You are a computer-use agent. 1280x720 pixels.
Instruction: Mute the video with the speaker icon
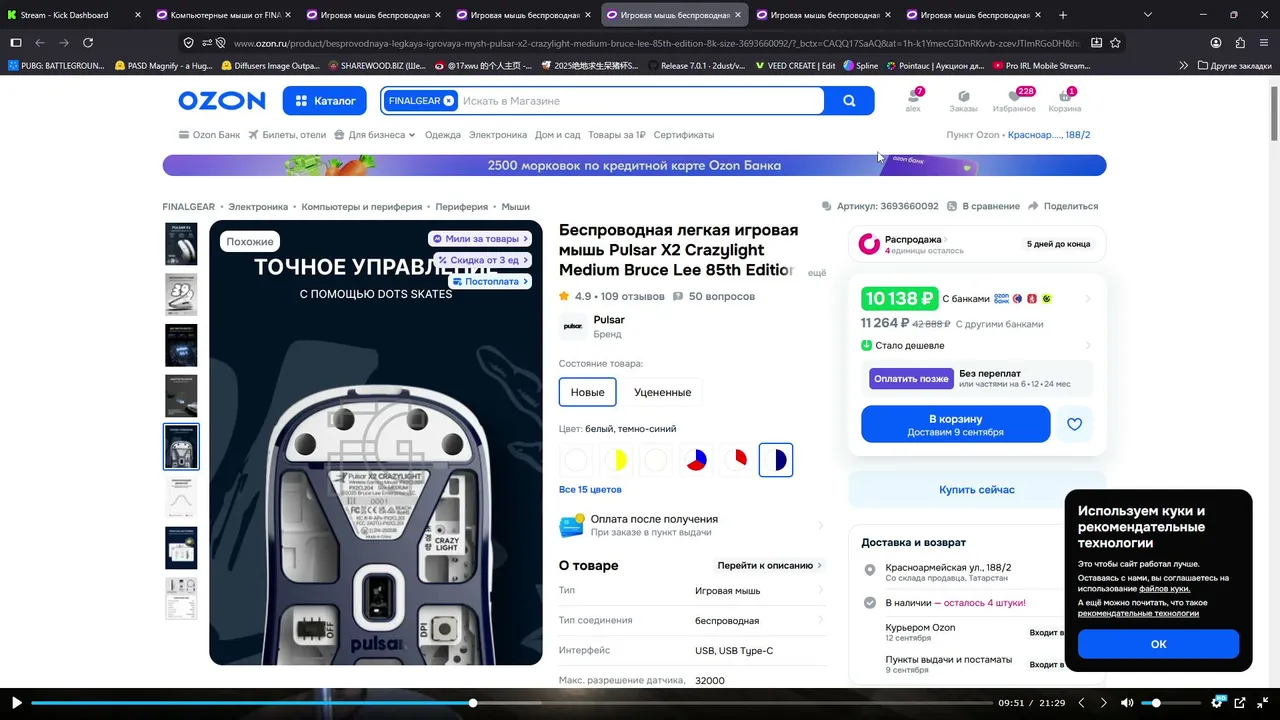point(1127,703)
